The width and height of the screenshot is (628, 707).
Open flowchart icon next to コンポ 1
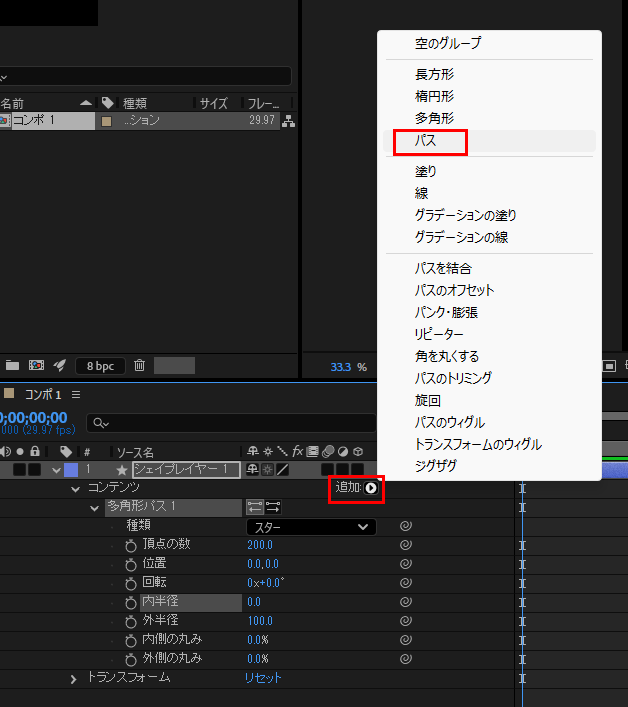(x=289, y=121)
